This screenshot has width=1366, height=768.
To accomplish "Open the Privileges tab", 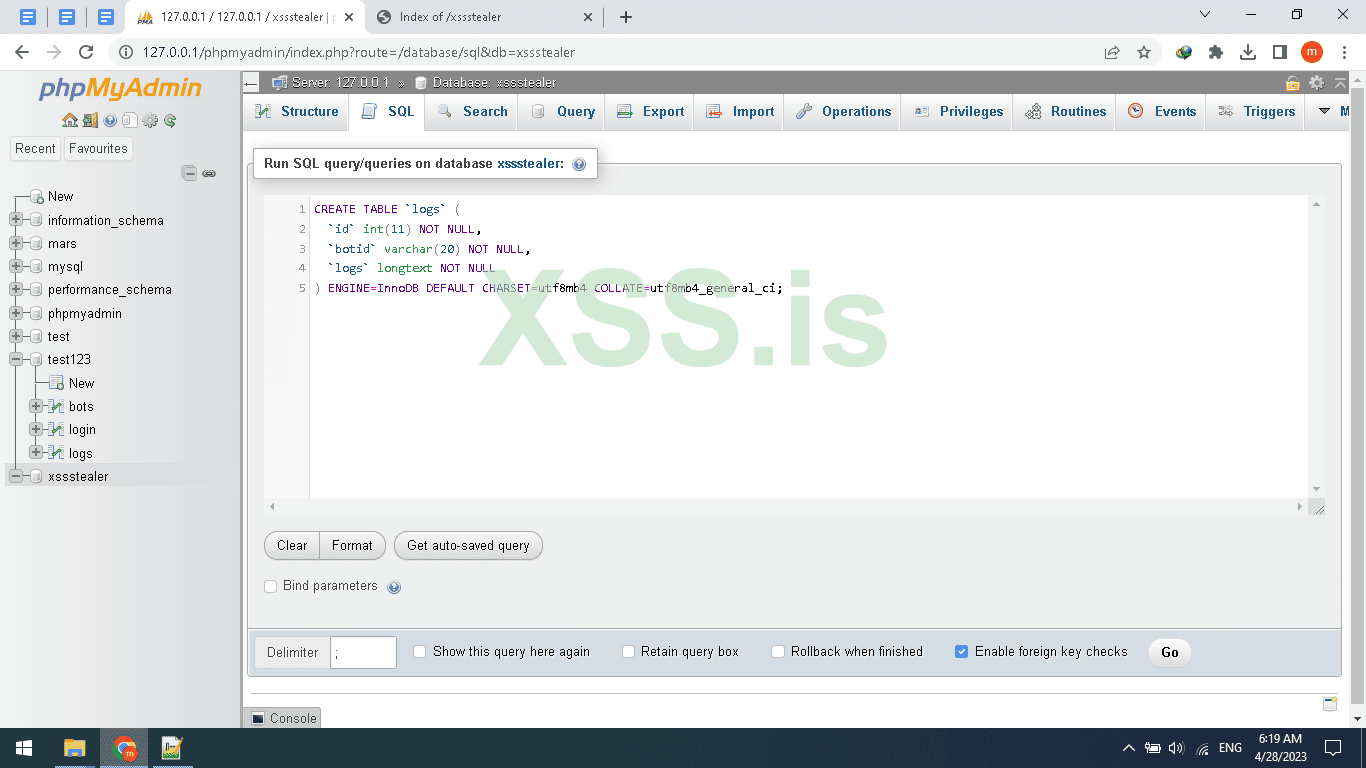I will [x=958, y=112].
